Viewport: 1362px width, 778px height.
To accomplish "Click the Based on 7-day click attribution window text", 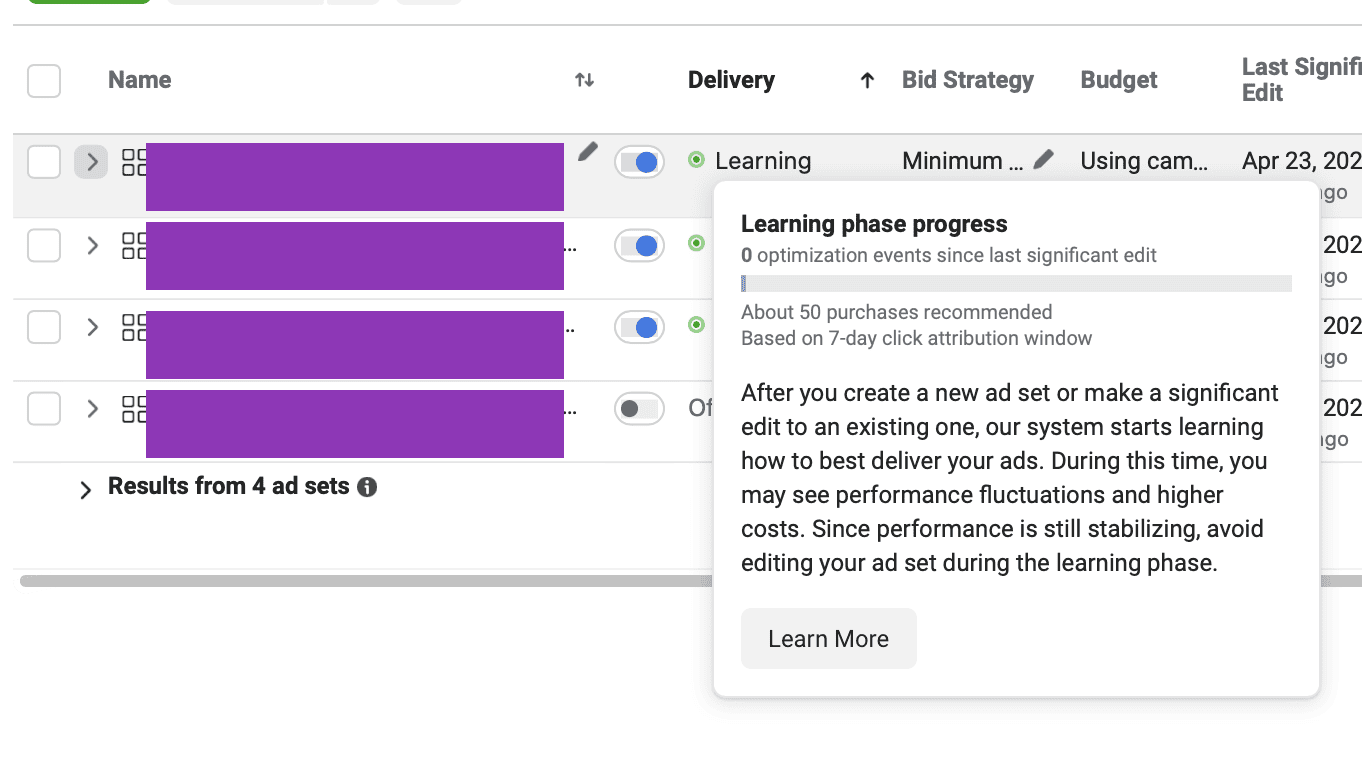I will tap(916, 338).
